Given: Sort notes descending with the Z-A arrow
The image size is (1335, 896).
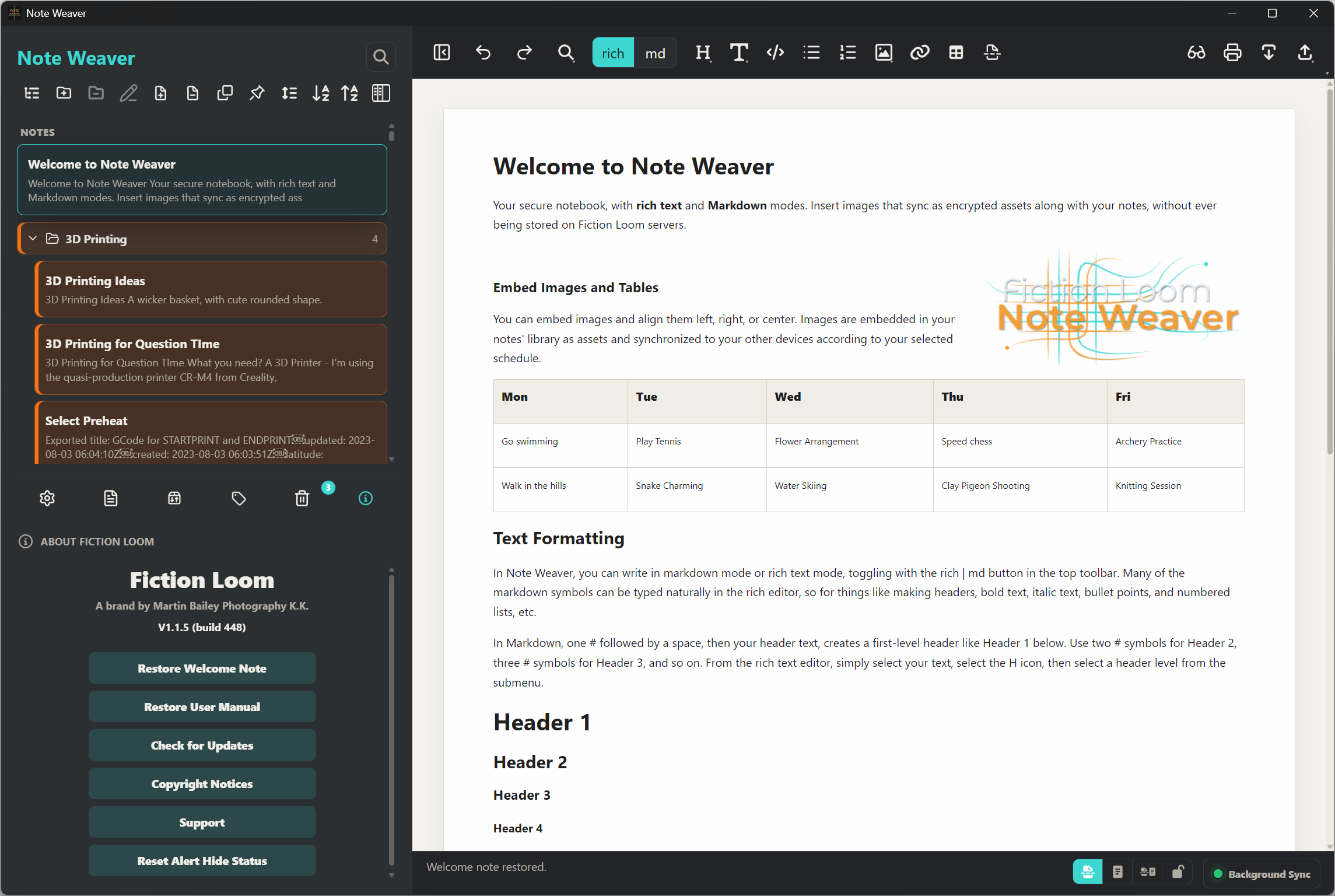Looking at the screenshot, I should pos(350,93).
